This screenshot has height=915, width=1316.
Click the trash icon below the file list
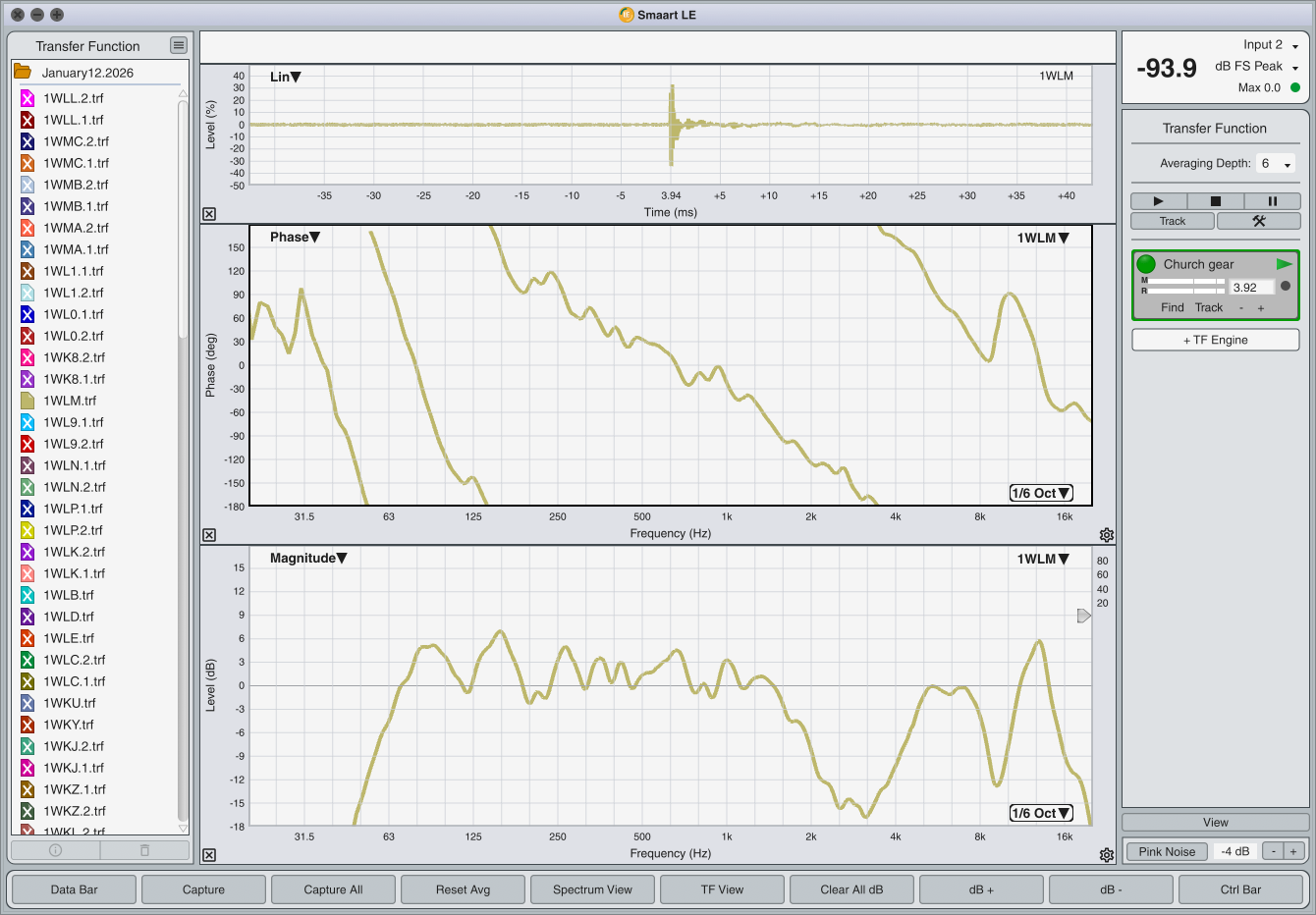144,850
